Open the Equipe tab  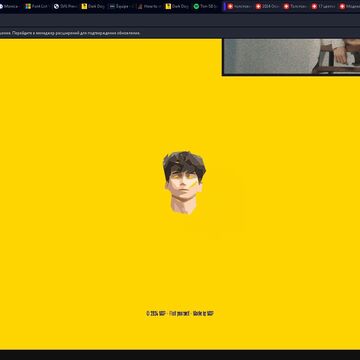coord(121,6)
